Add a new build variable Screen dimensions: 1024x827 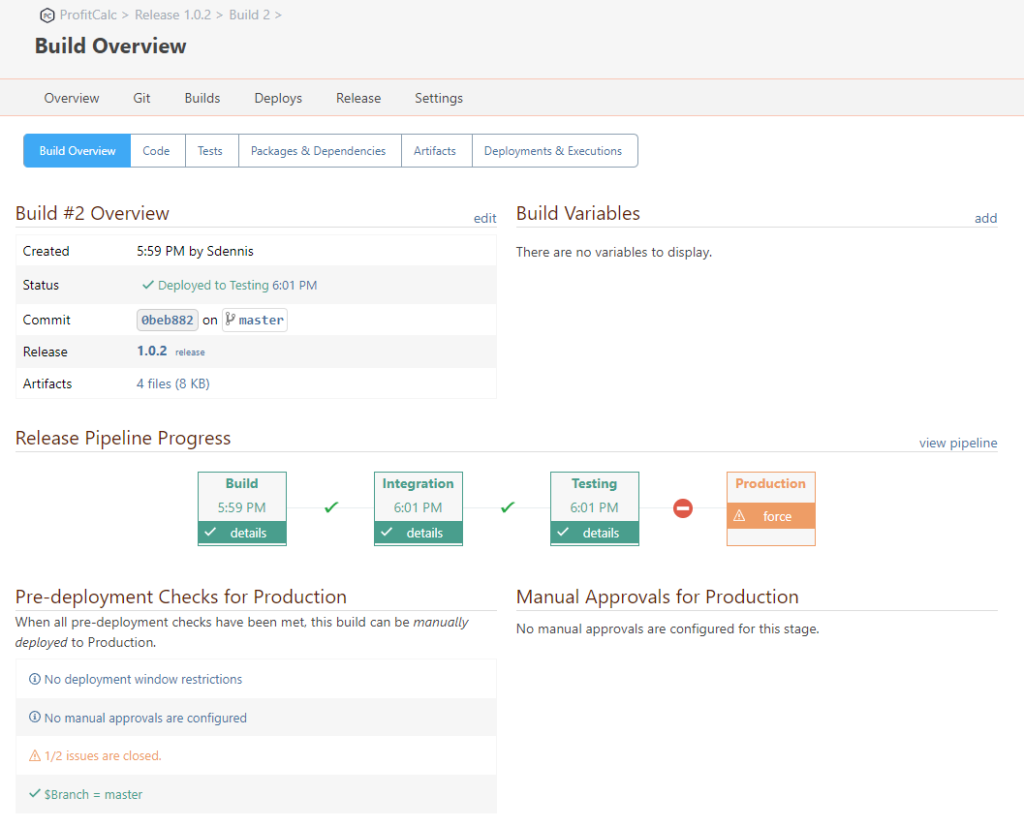coord(985,218)
